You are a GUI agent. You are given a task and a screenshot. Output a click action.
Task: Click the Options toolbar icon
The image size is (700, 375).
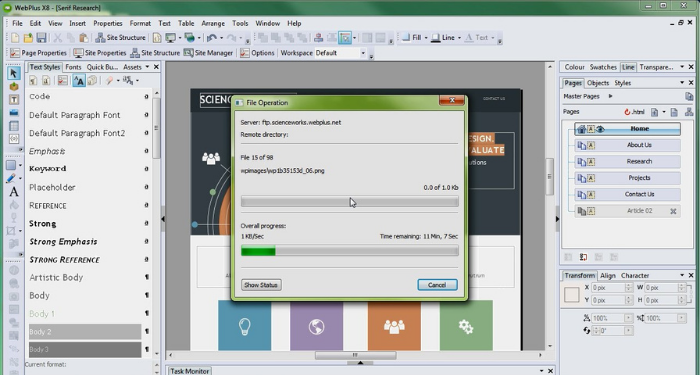(257, 53)
